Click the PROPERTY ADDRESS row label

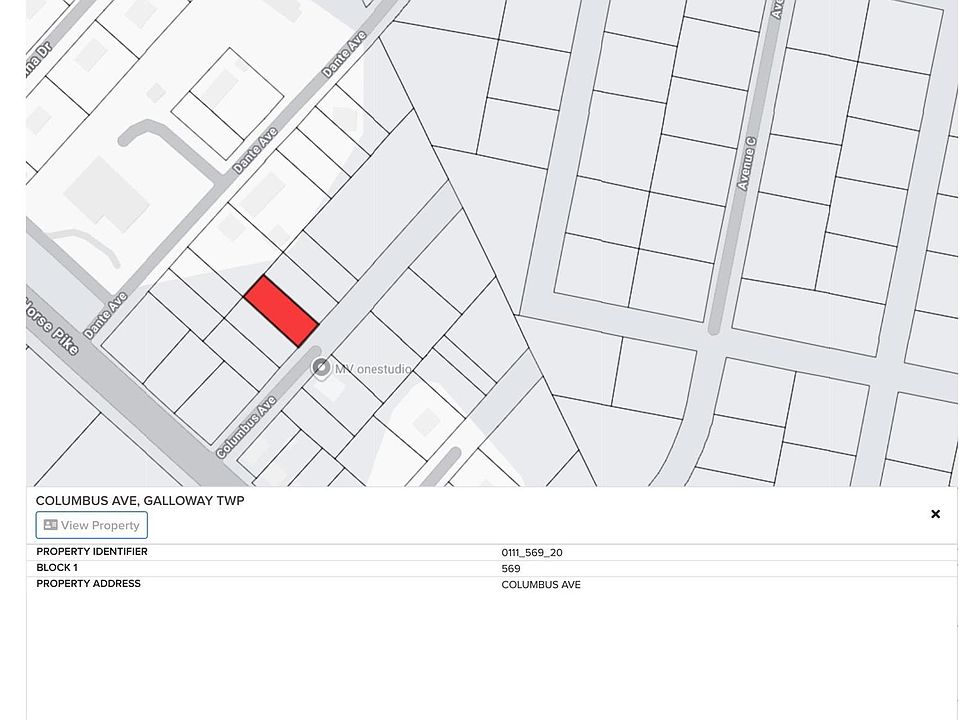pos(88,584)
